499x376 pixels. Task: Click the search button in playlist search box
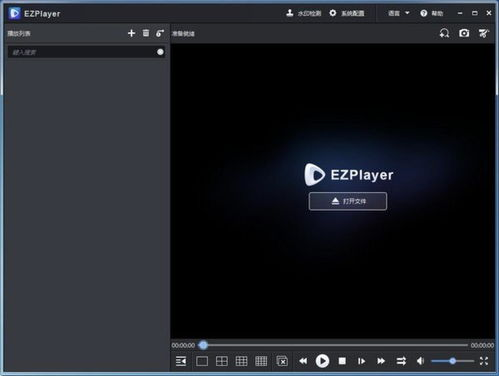click(x=160, y=52)
